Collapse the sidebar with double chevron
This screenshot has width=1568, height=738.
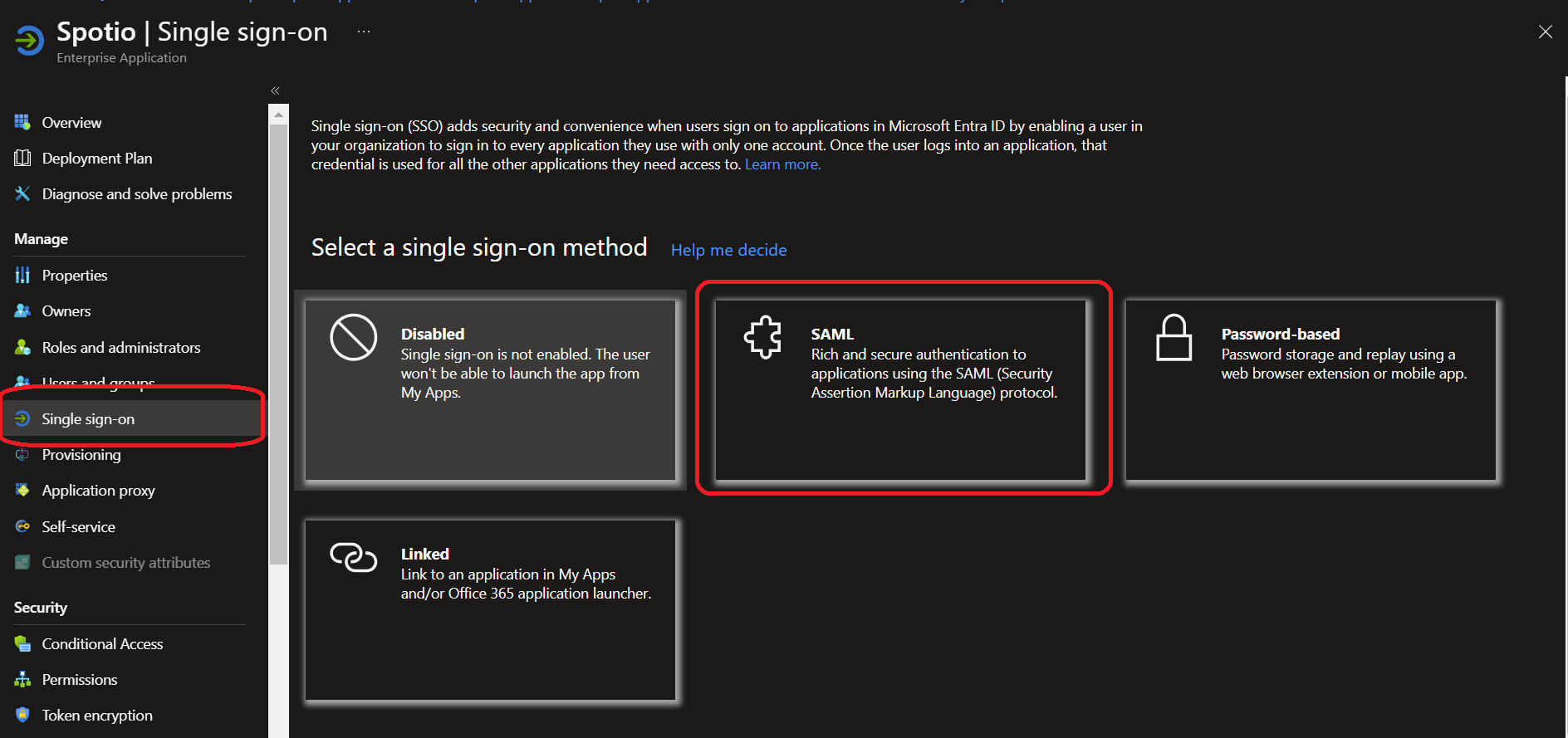coord(275,90)
